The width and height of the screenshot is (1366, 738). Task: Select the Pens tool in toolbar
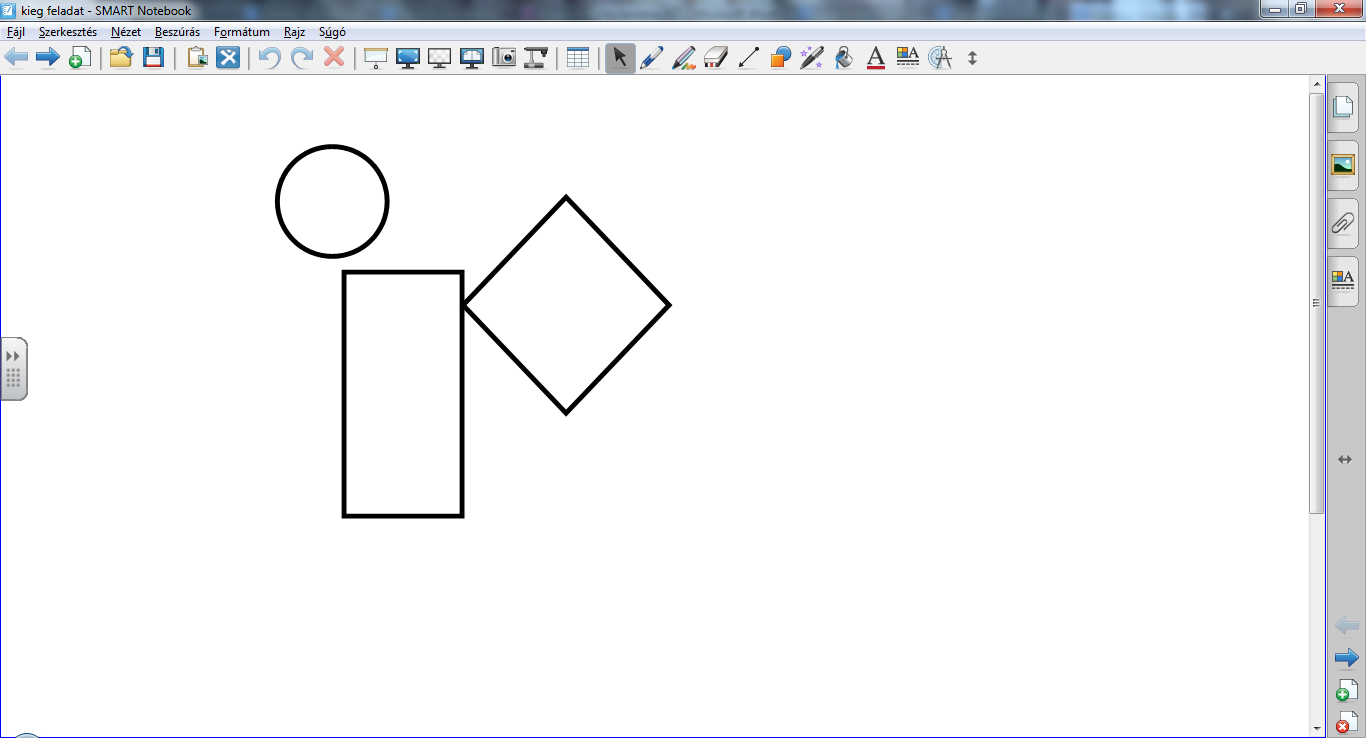coord(651,58)
